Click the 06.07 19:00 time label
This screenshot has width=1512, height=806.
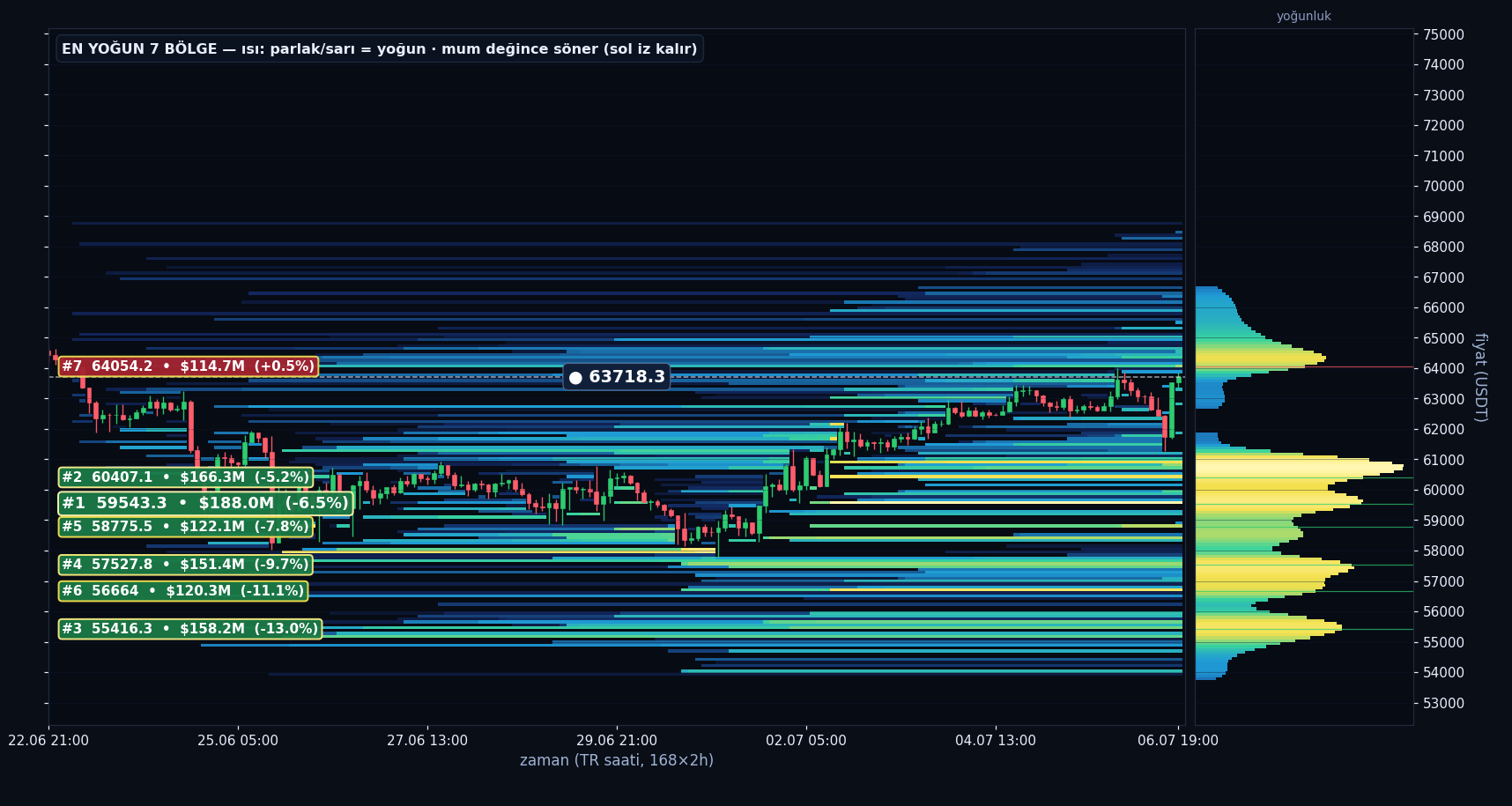[x=1178, y=741]
